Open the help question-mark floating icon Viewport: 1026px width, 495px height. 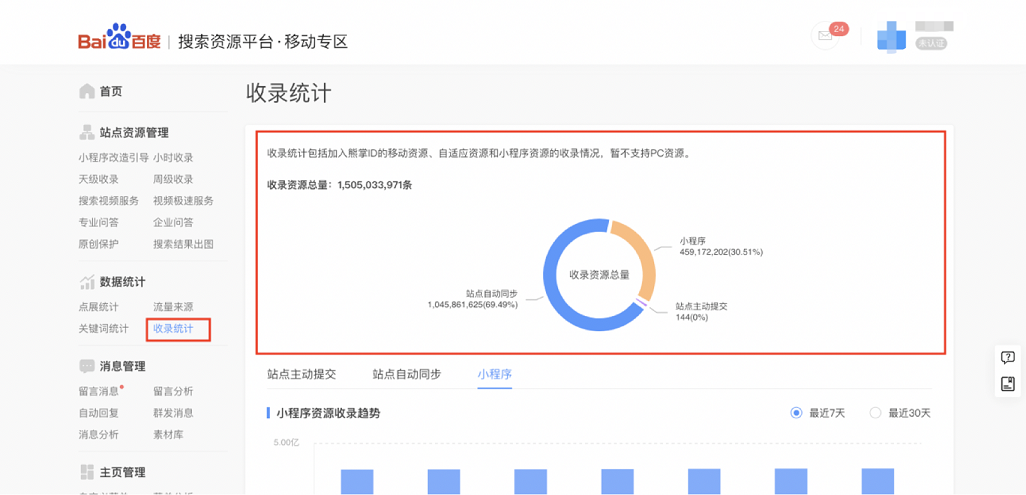tap(1007, 358)
